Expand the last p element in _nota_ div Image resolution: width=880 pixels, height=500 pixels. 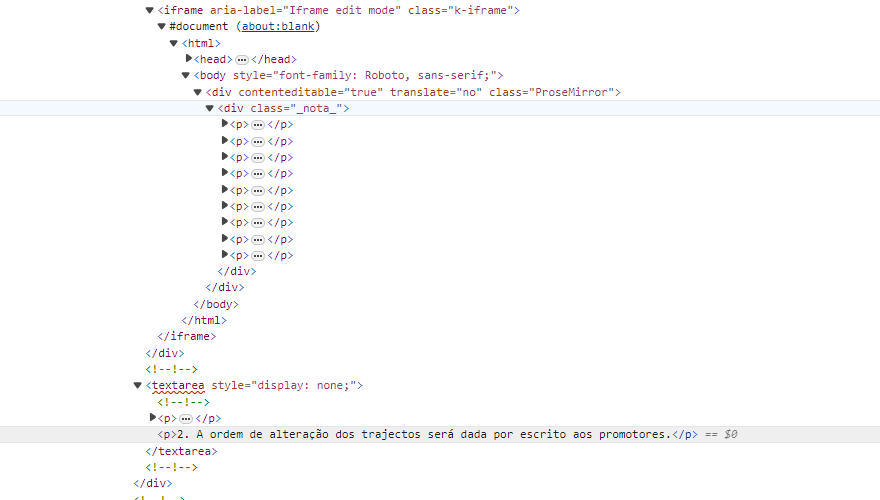click(225, 255)
